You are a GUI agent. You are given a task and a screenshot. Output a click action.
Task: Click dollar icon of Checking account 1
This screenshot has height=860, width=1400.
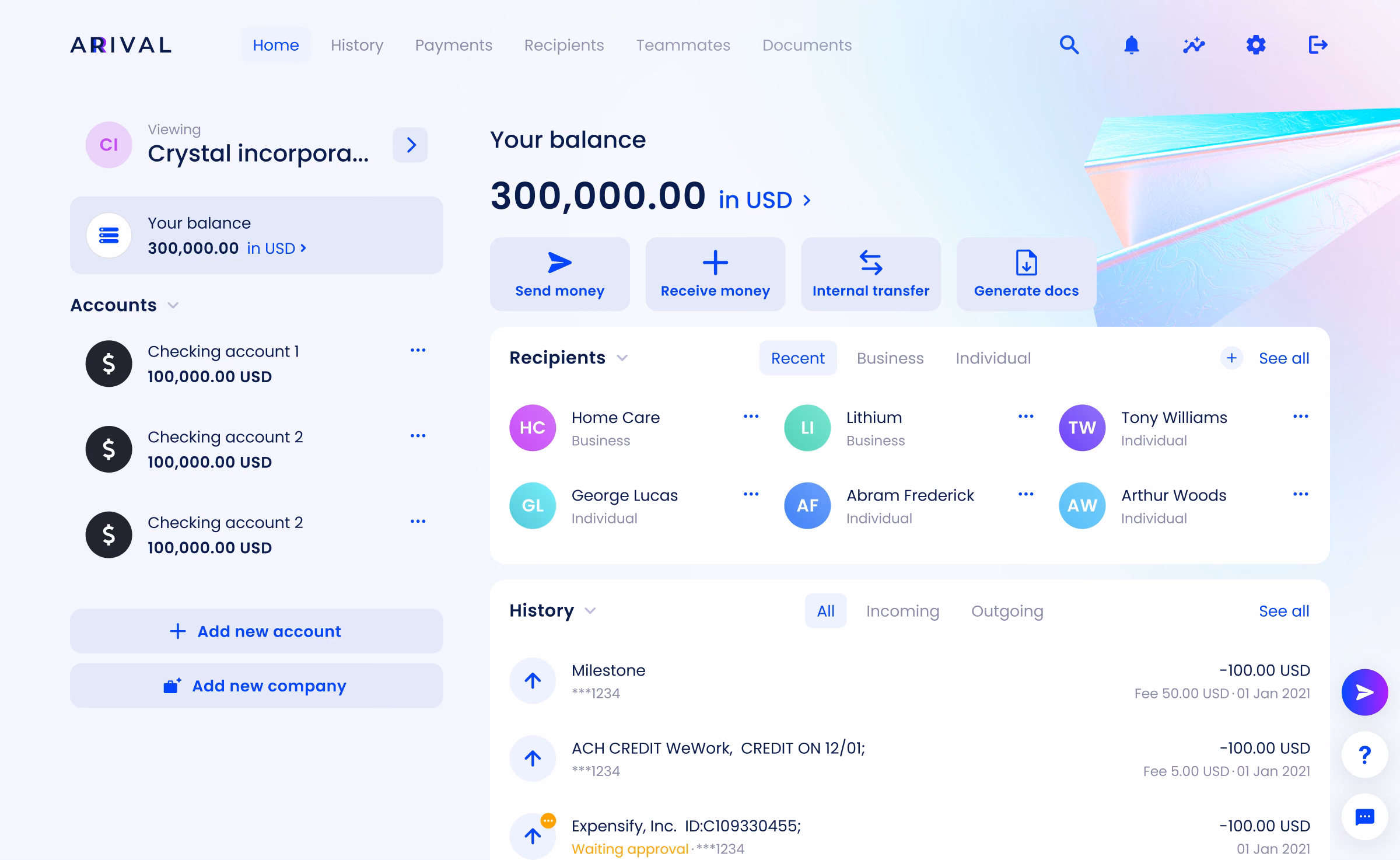pyautogui.click(x=108, y=363)
